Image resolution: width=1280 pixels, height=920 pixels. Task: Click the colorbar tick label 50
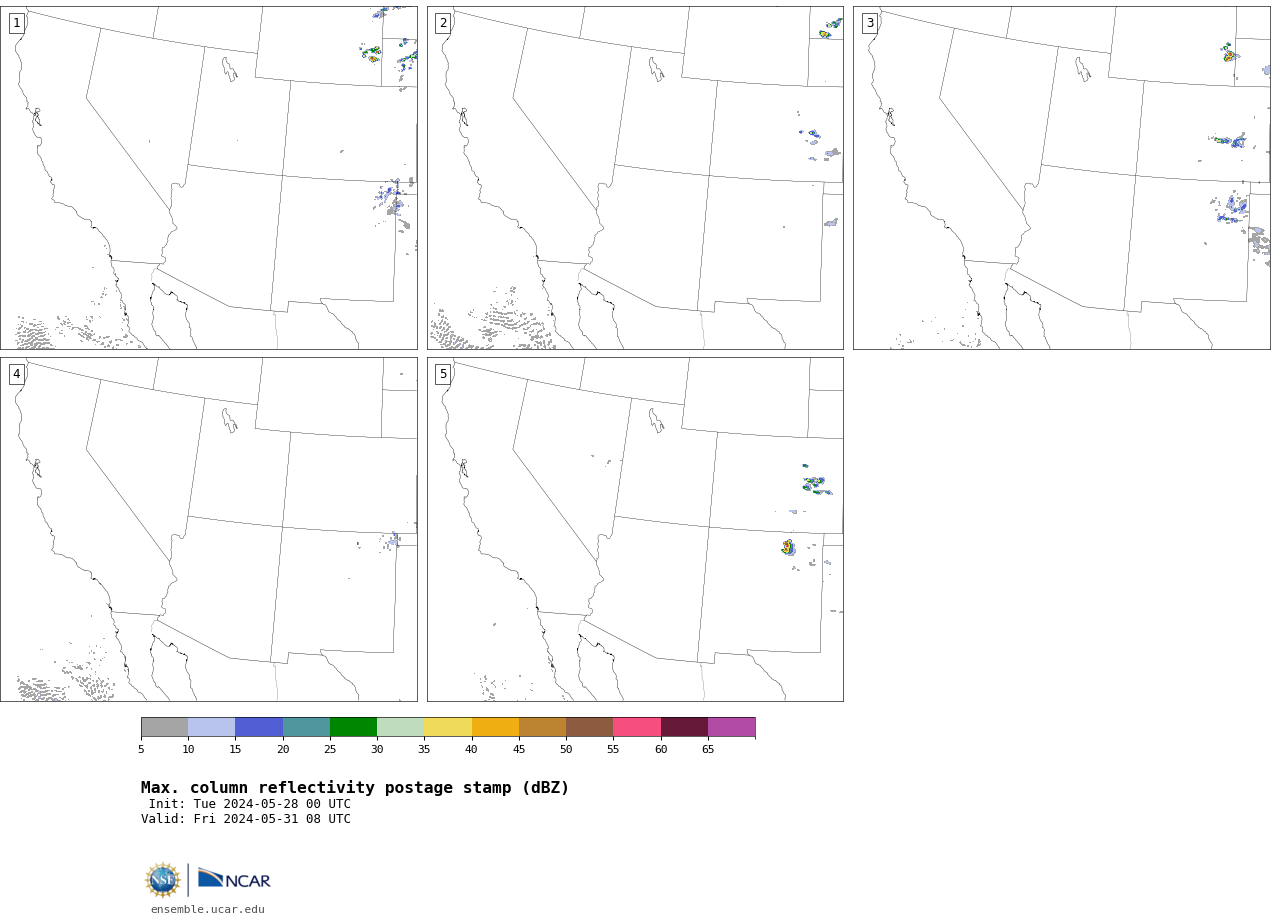tap(566, 749)
